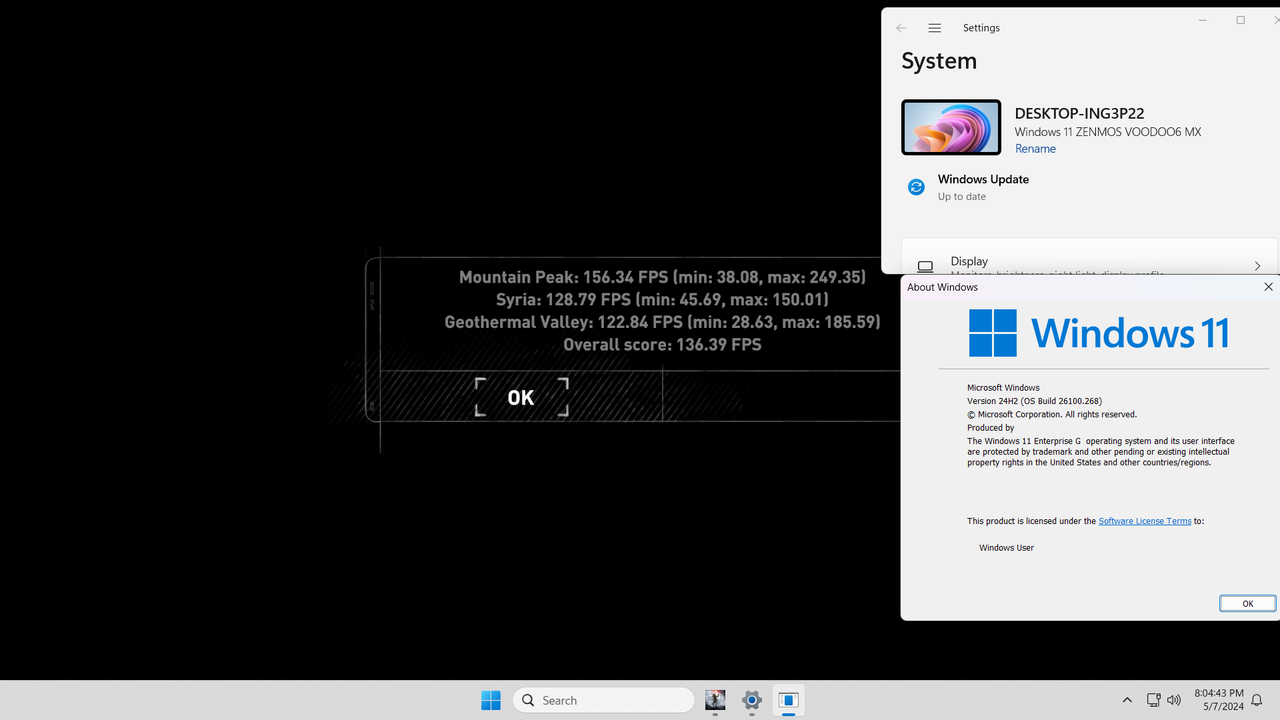
Task: Click the Microsoft Corporation copyright line
Action: point(1052,414)
